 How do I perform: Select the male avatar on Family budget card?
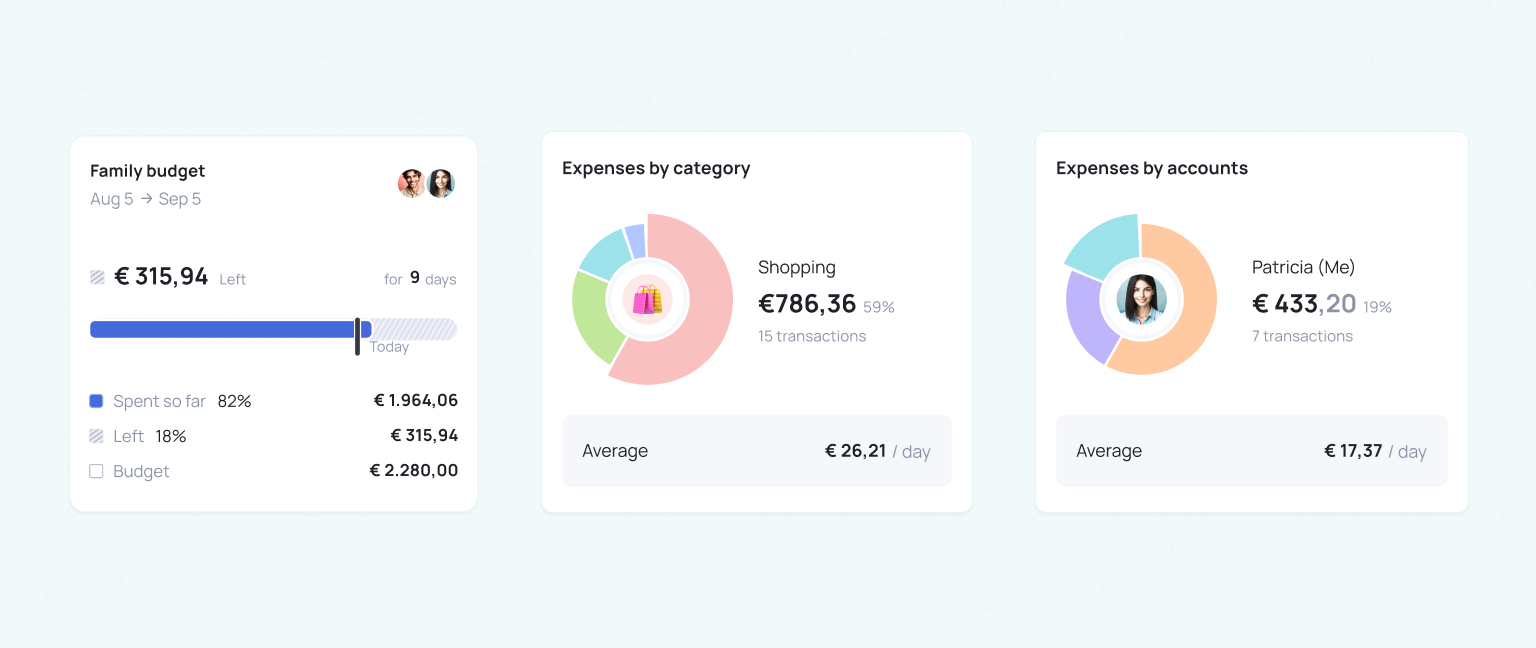coord(412,184)
